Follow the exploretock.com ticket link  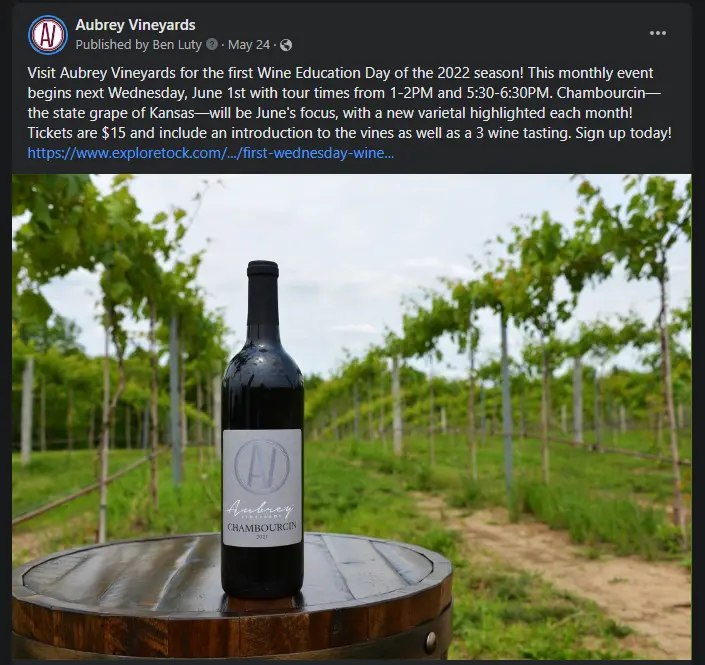210,153
